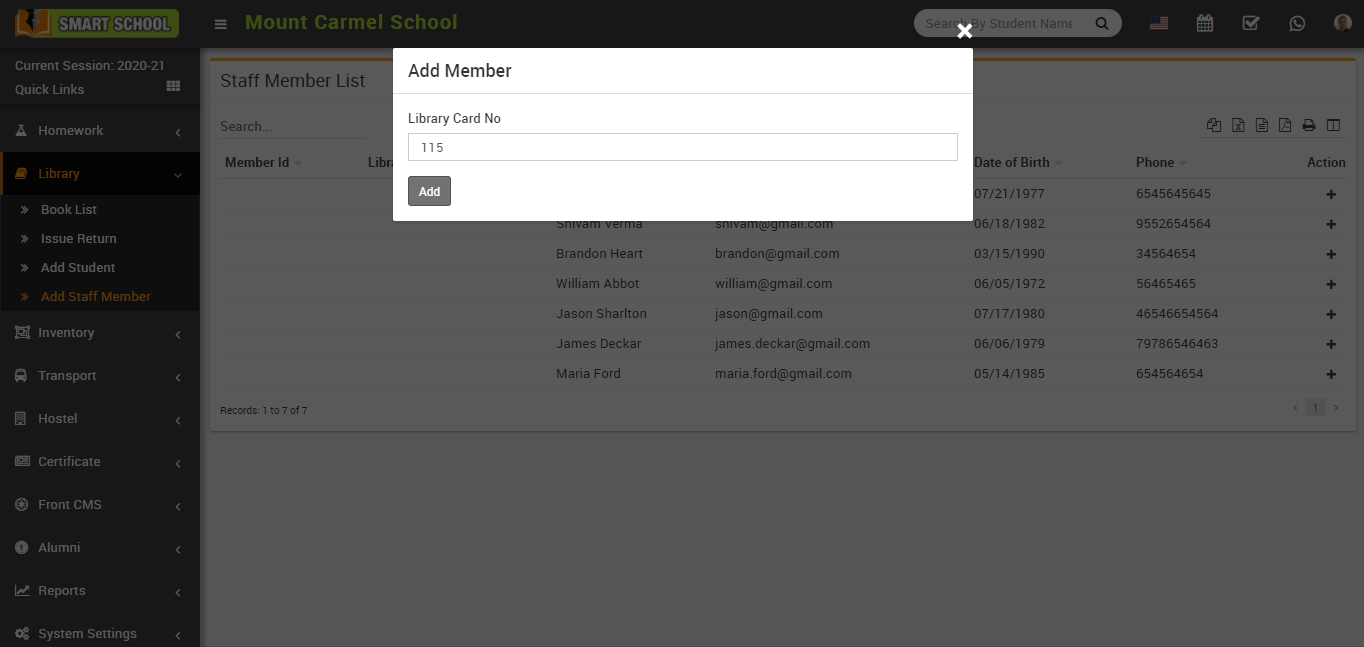
Task: Open the column visibility icon
Action: click(x=1333, y=125)
